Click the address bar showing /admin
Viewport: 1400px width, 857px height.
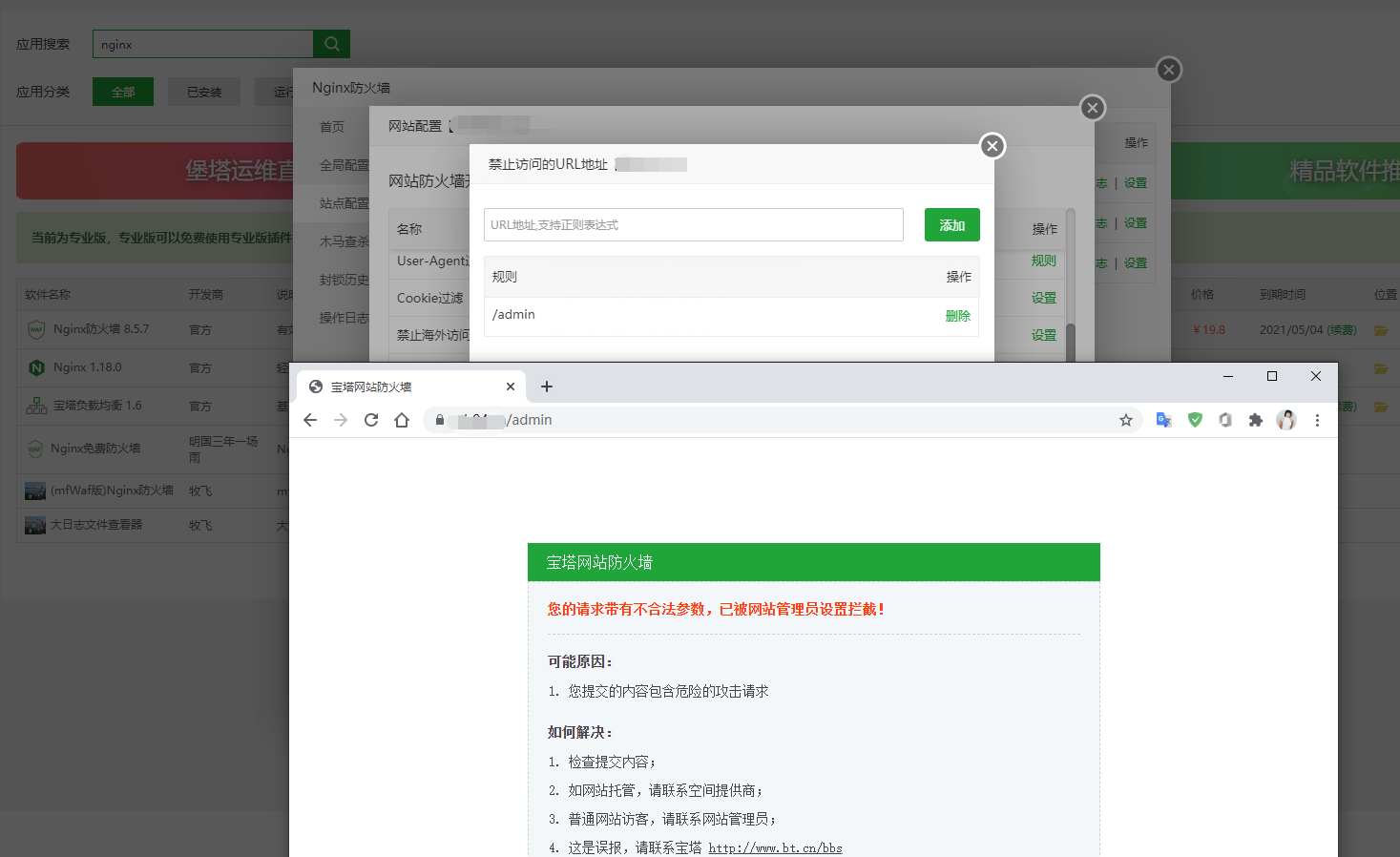point(783,420)
